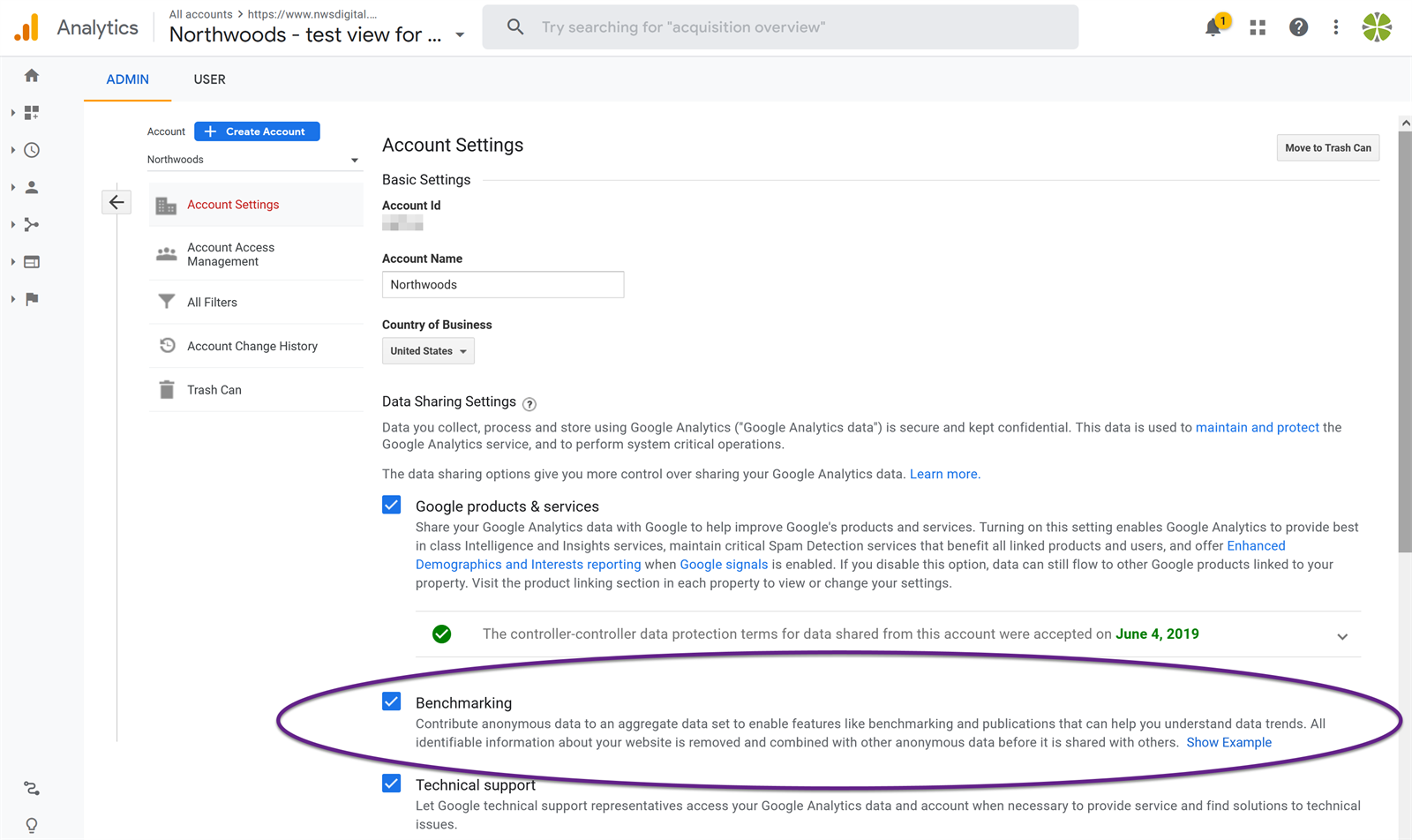Screen dimensions: 1412x840
Task: Click the All accounts breadcrumb
Action: (x=200, y=14)
